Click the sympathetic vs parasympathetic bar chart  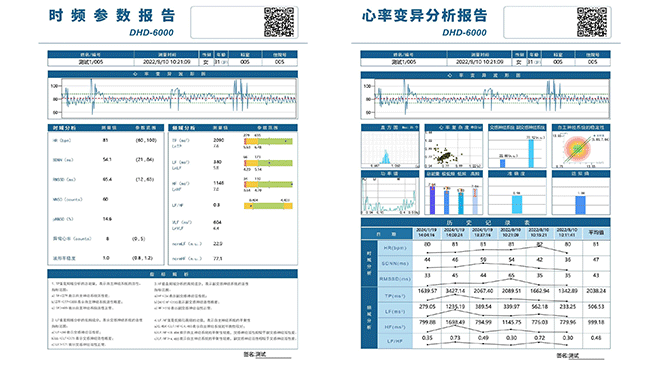tap(517, 146)
